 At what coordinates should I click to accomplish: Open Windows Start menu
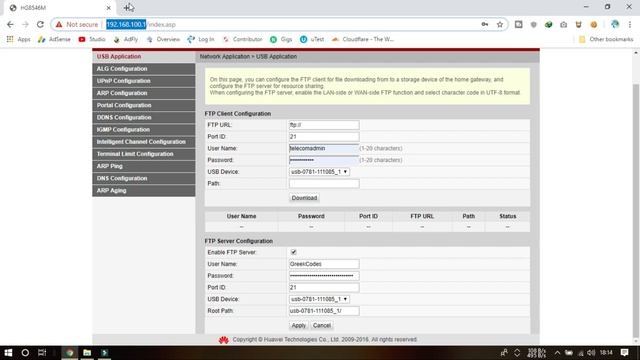pos(8,353)
